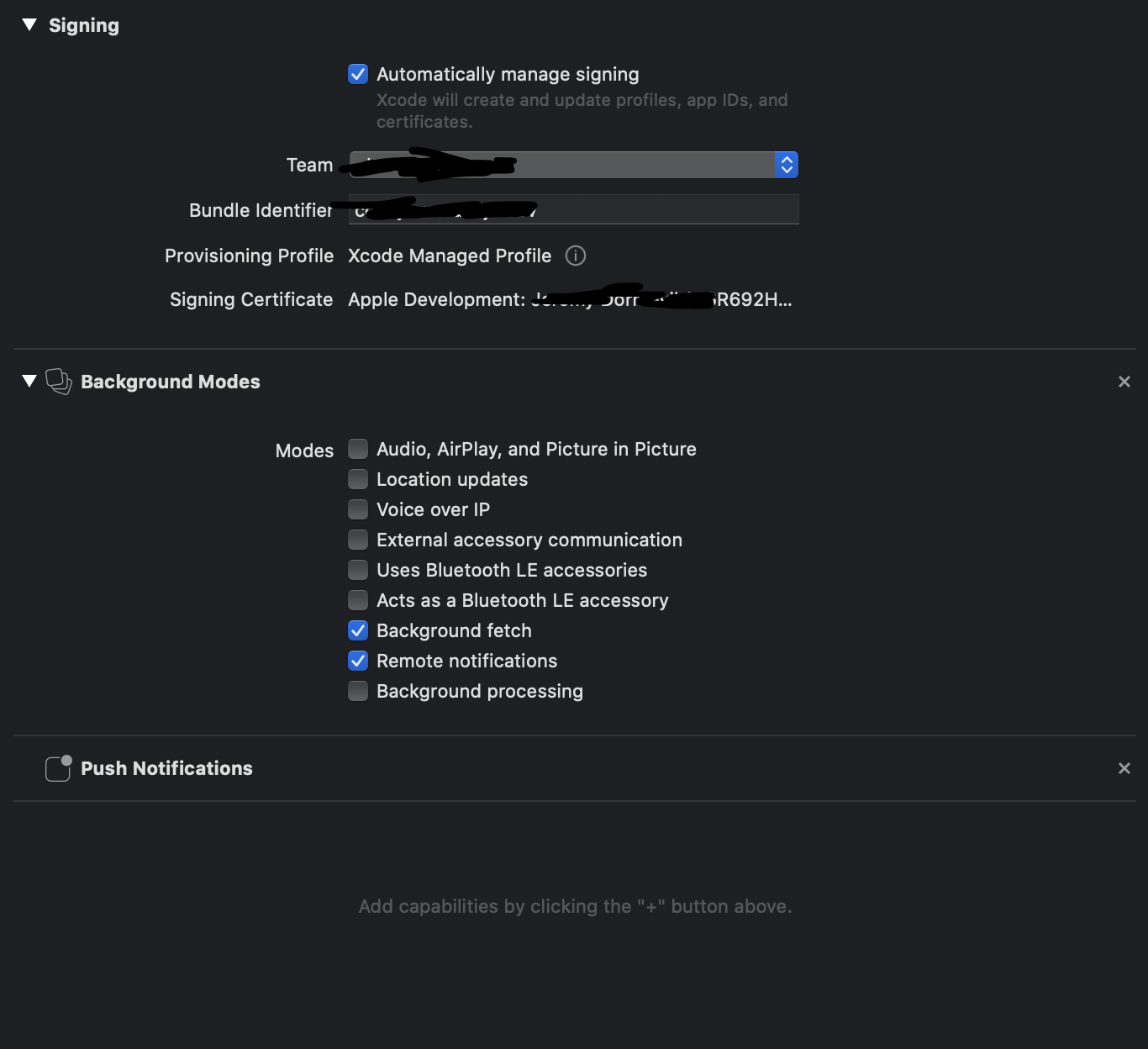The height and width of the screenshot is (1049, 1148).
Task: Collapse the Background Modes section
Action: point(29,382)
